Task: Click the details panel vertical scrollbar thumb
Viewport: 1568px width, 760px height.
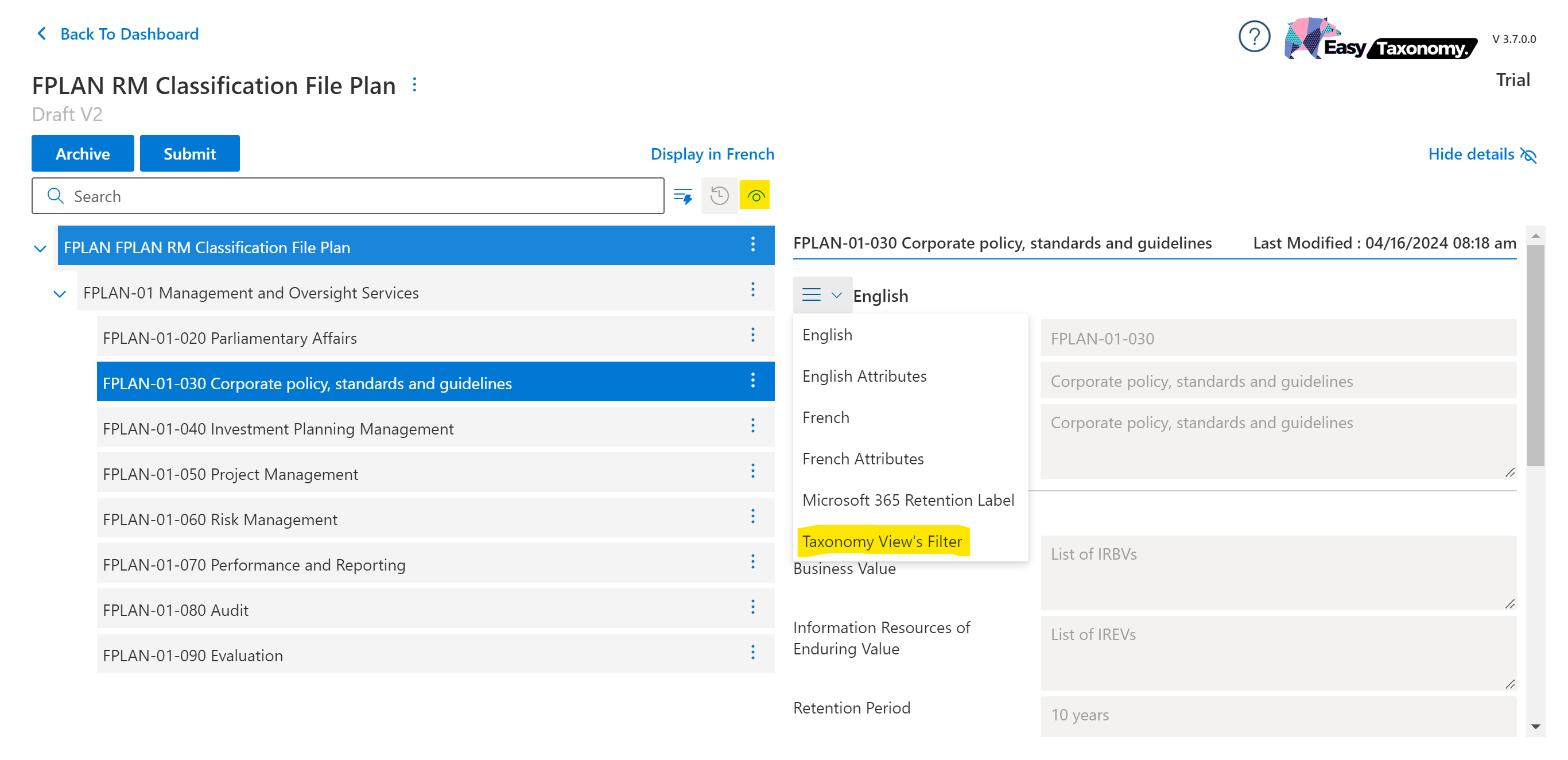Action: tap(1535, 356)
